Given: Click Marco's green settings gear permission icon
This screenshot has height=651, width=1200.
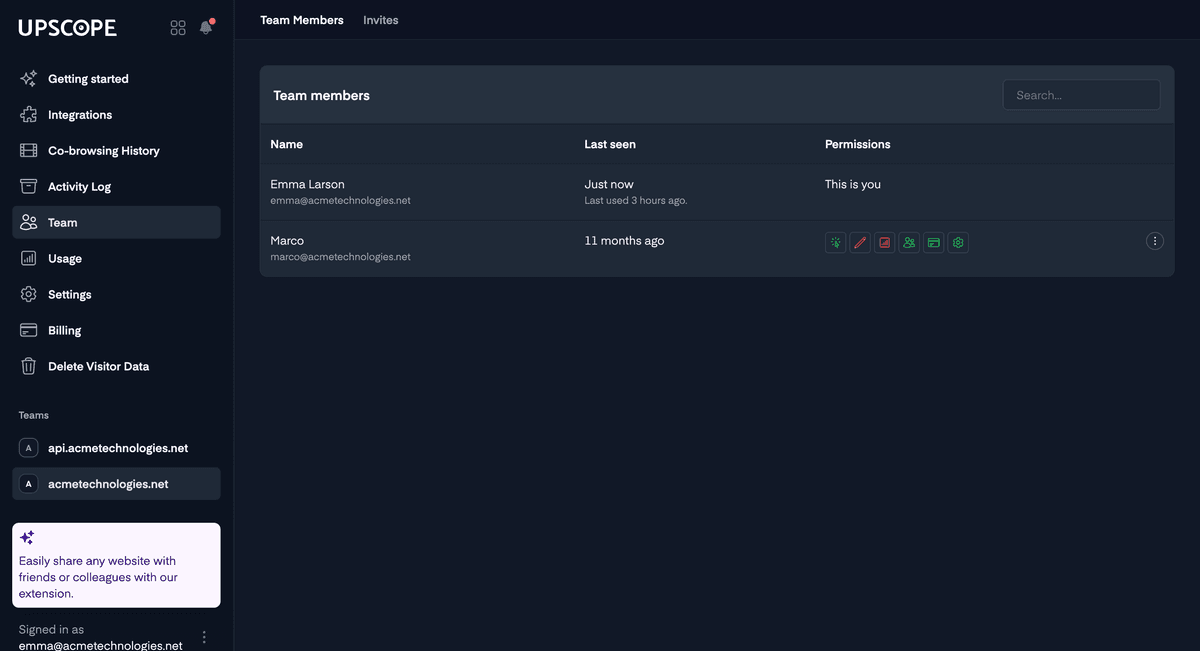Looking at the screenshot, I should tap(958, 242).
